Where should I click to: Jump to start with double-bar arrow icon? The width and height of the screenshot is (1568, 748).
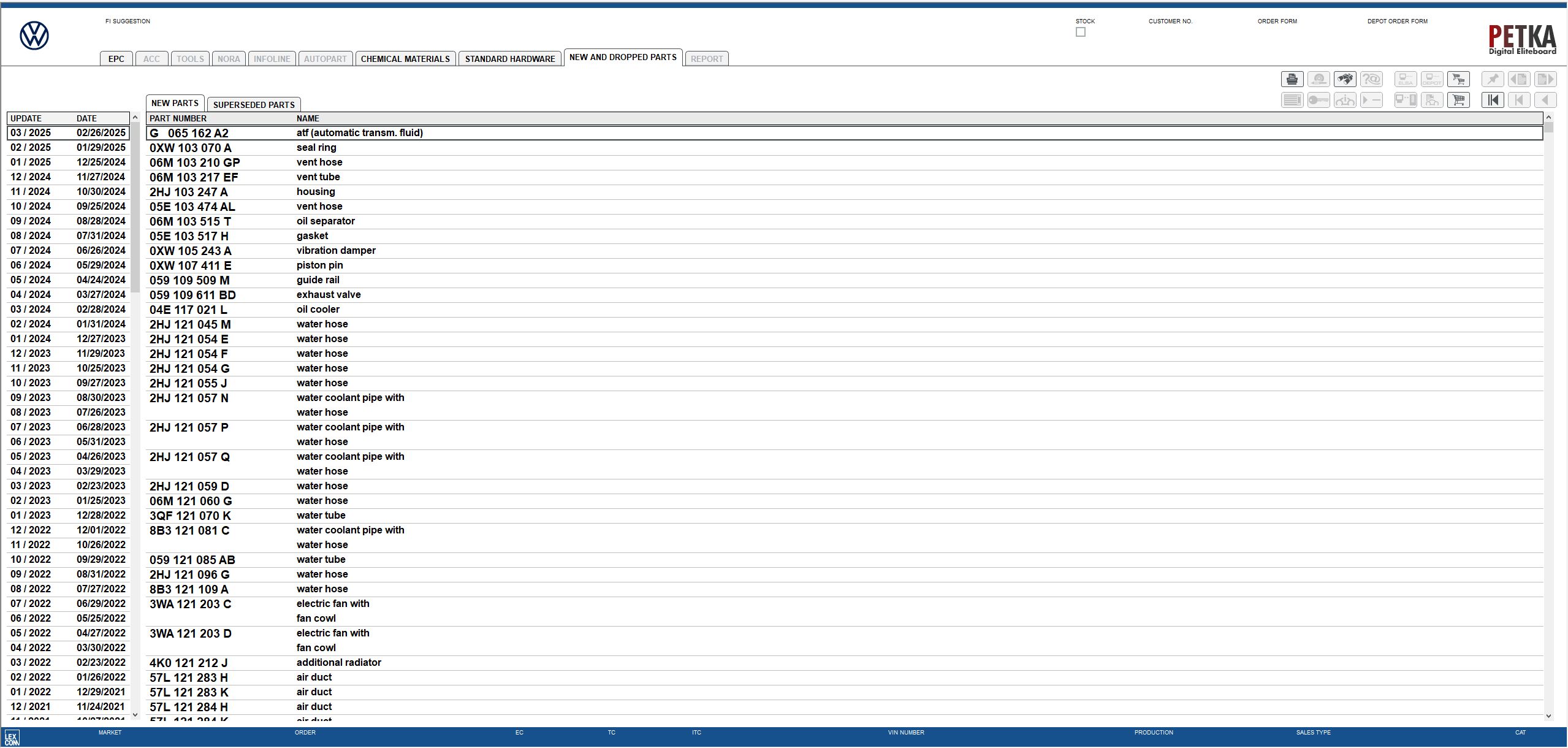(1493, 100)
